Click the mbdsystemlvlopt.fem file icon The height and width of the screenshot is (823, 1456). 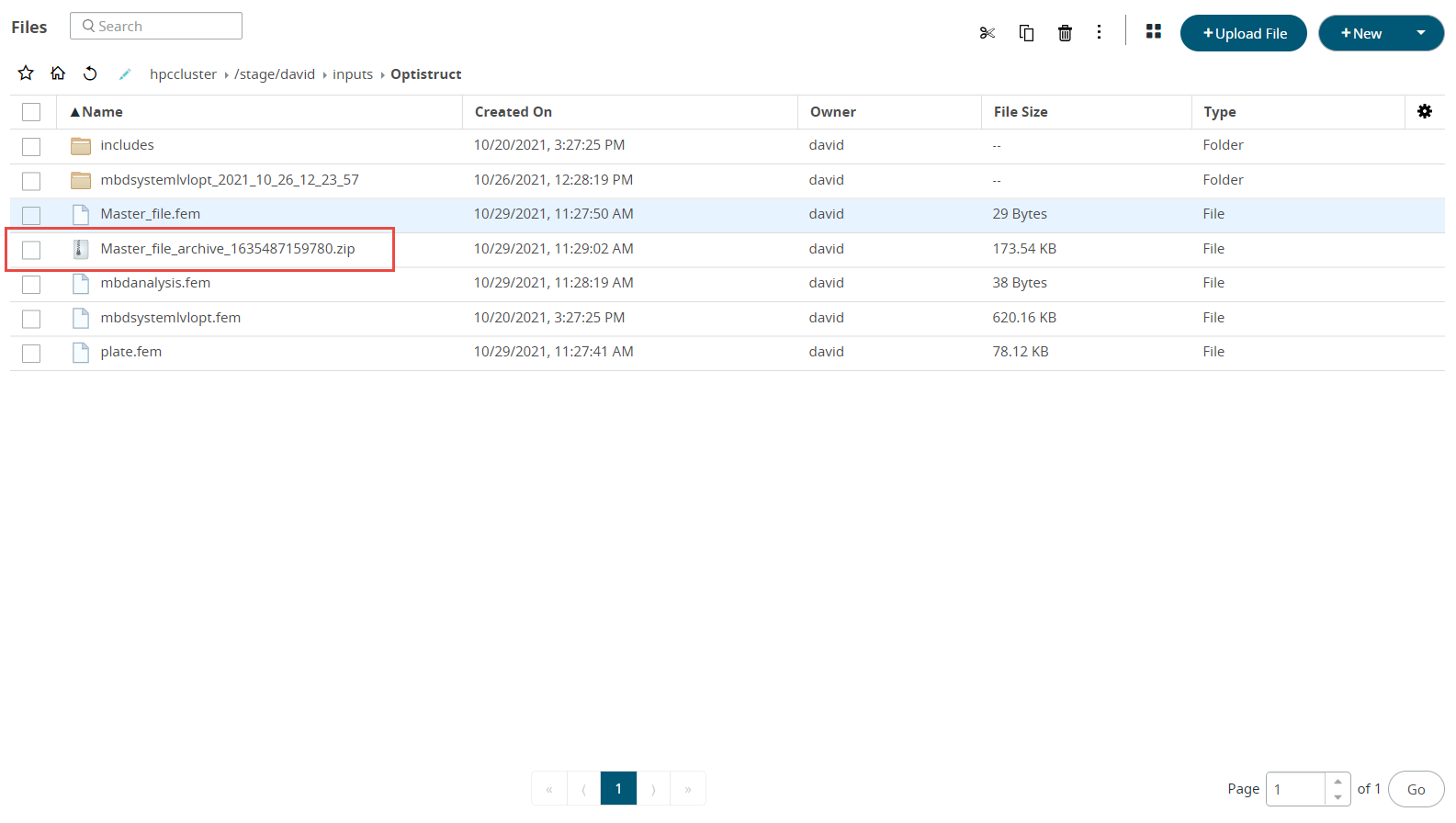tap(81, 318)
